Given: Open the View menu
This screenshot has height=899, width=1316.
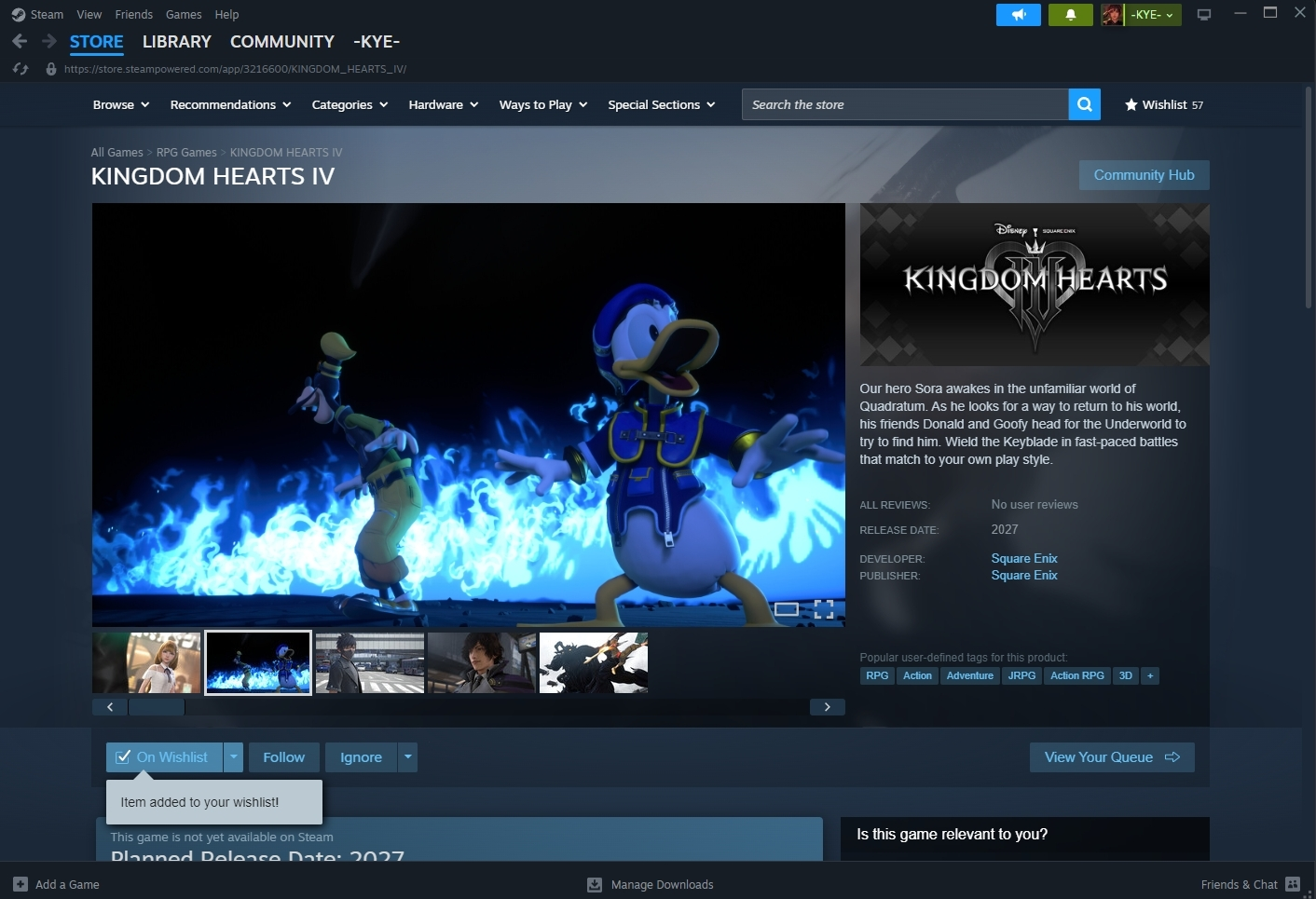Looking at the screenshot, I should pos(89,15).
